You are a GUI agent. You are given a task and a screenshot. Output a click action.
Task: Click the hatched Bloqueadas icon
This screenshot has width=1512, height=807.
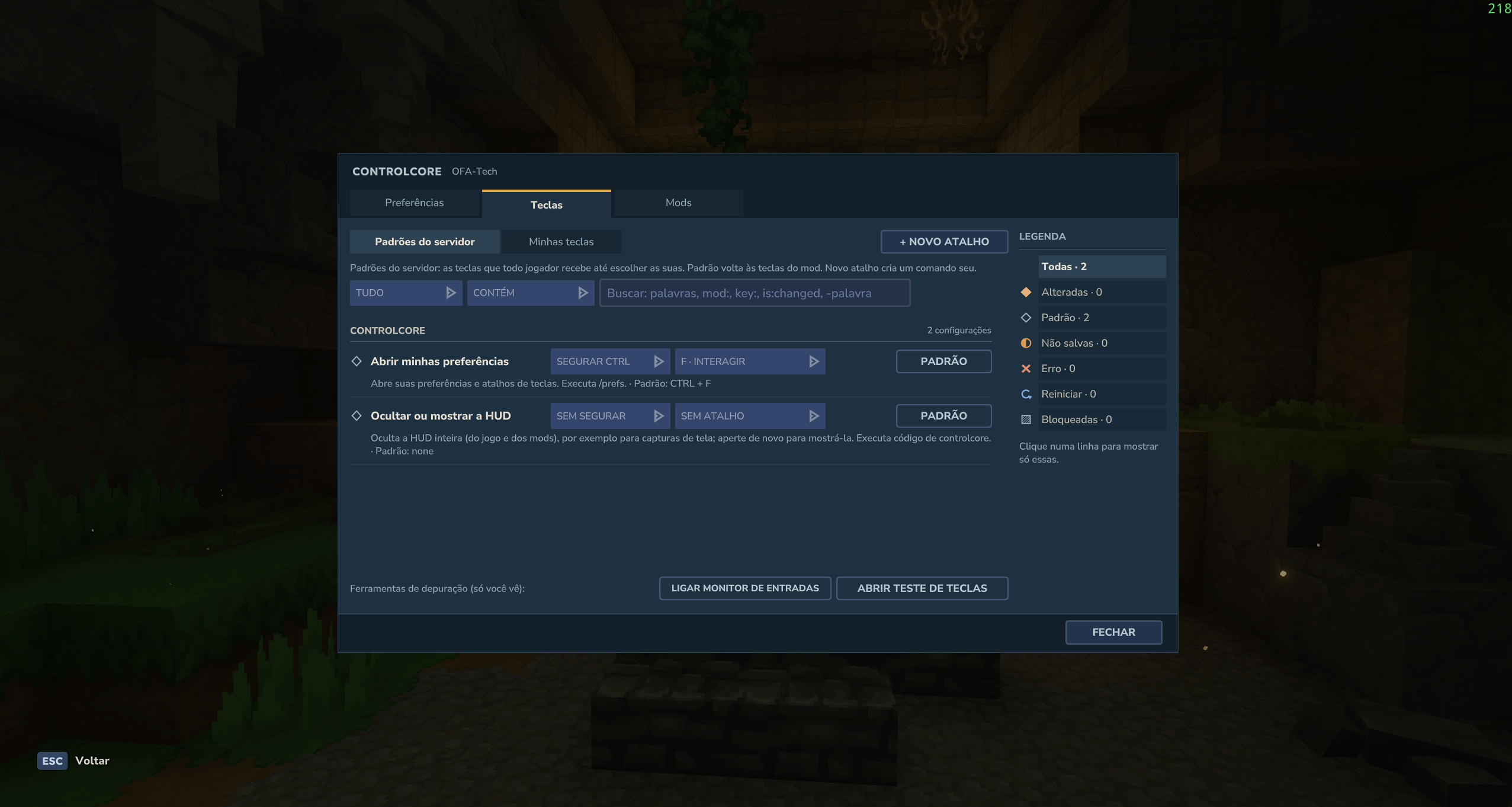tap(1026, 419)
